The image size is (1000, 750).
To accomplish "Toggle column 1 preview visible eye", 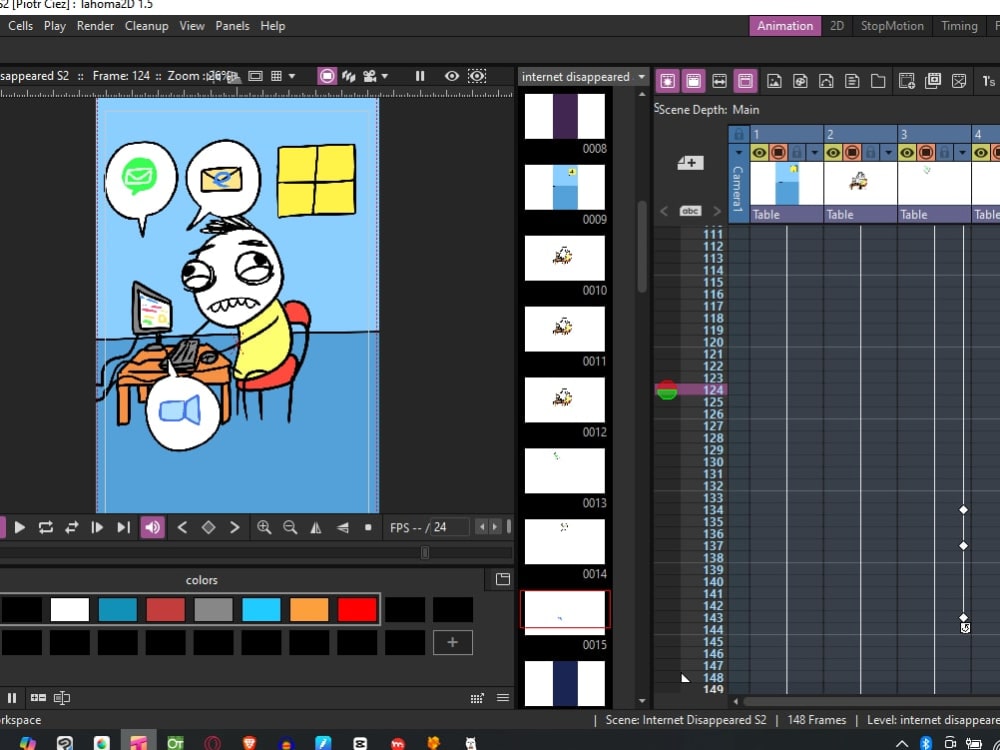I will (759, 152).
